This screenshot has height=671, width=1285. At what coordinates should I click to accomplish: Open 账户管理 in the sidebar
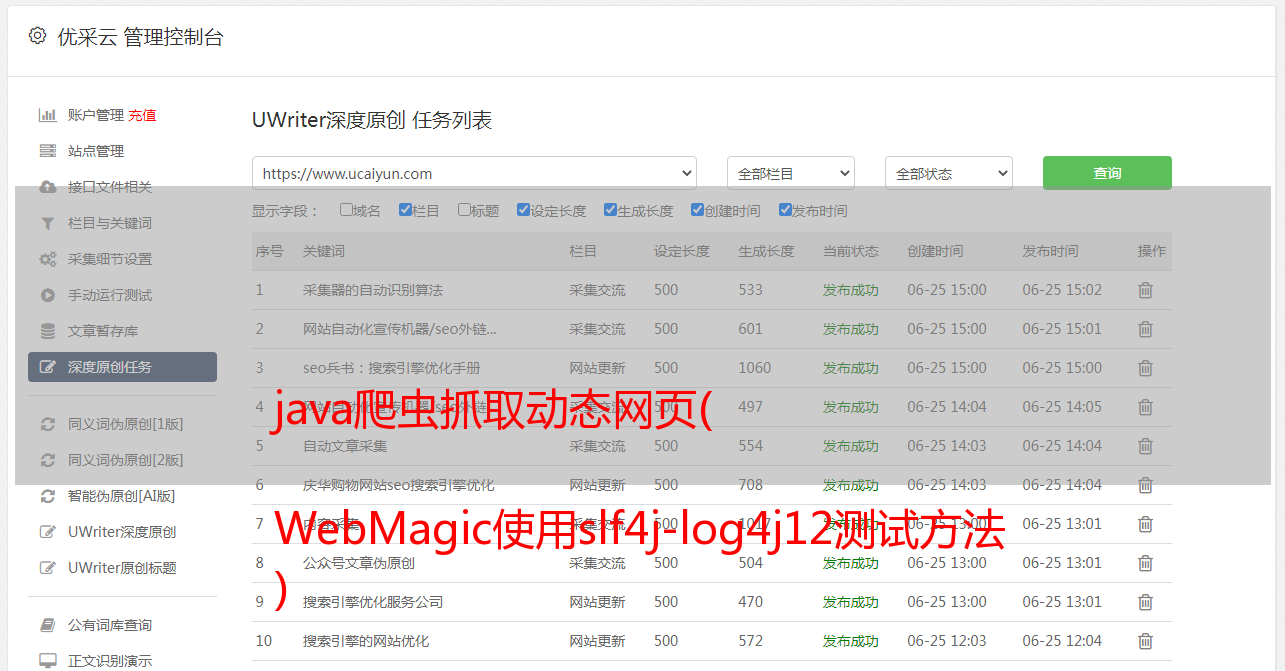(95, 115)
